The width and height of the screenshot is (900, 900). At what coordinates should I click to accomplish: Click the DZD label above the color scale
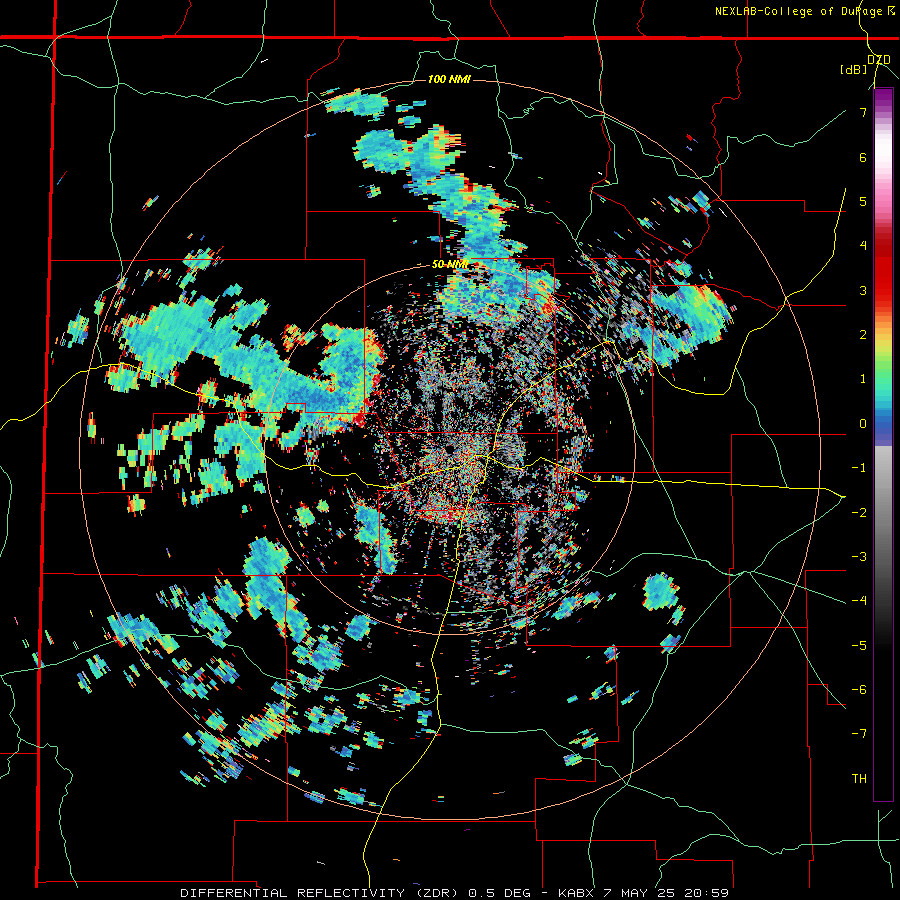pos(879,60)
